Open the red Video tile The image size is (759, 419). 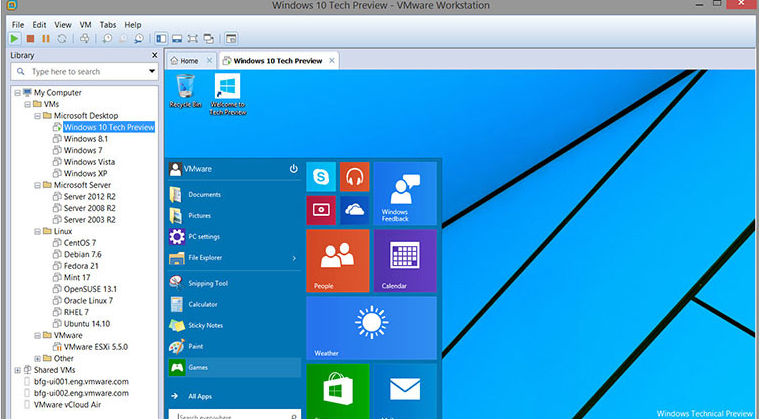point(321,210)
